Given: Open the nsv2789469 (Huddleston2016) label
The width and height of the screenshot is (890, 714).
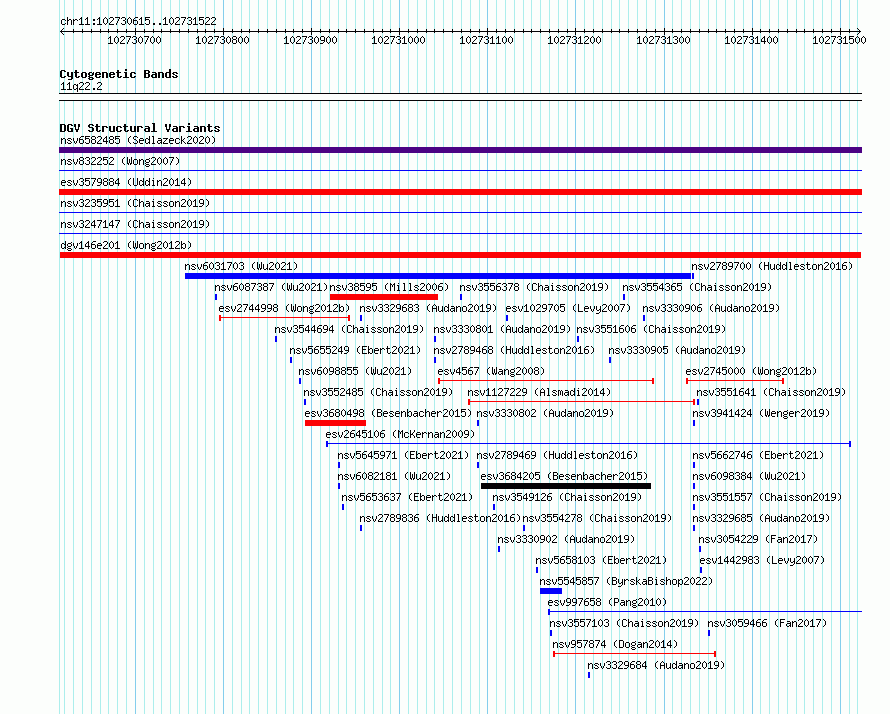Looking at the screenshot, I should pos(557,455).
